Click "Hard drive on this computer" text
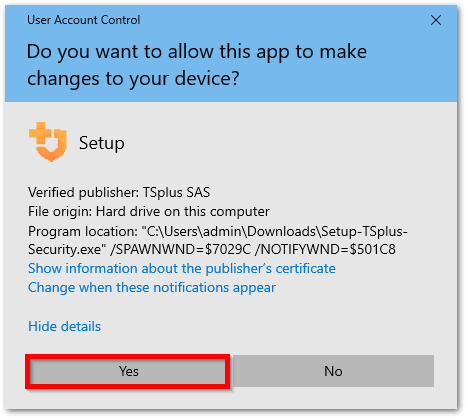466x418 pixels. pos(183,211)
